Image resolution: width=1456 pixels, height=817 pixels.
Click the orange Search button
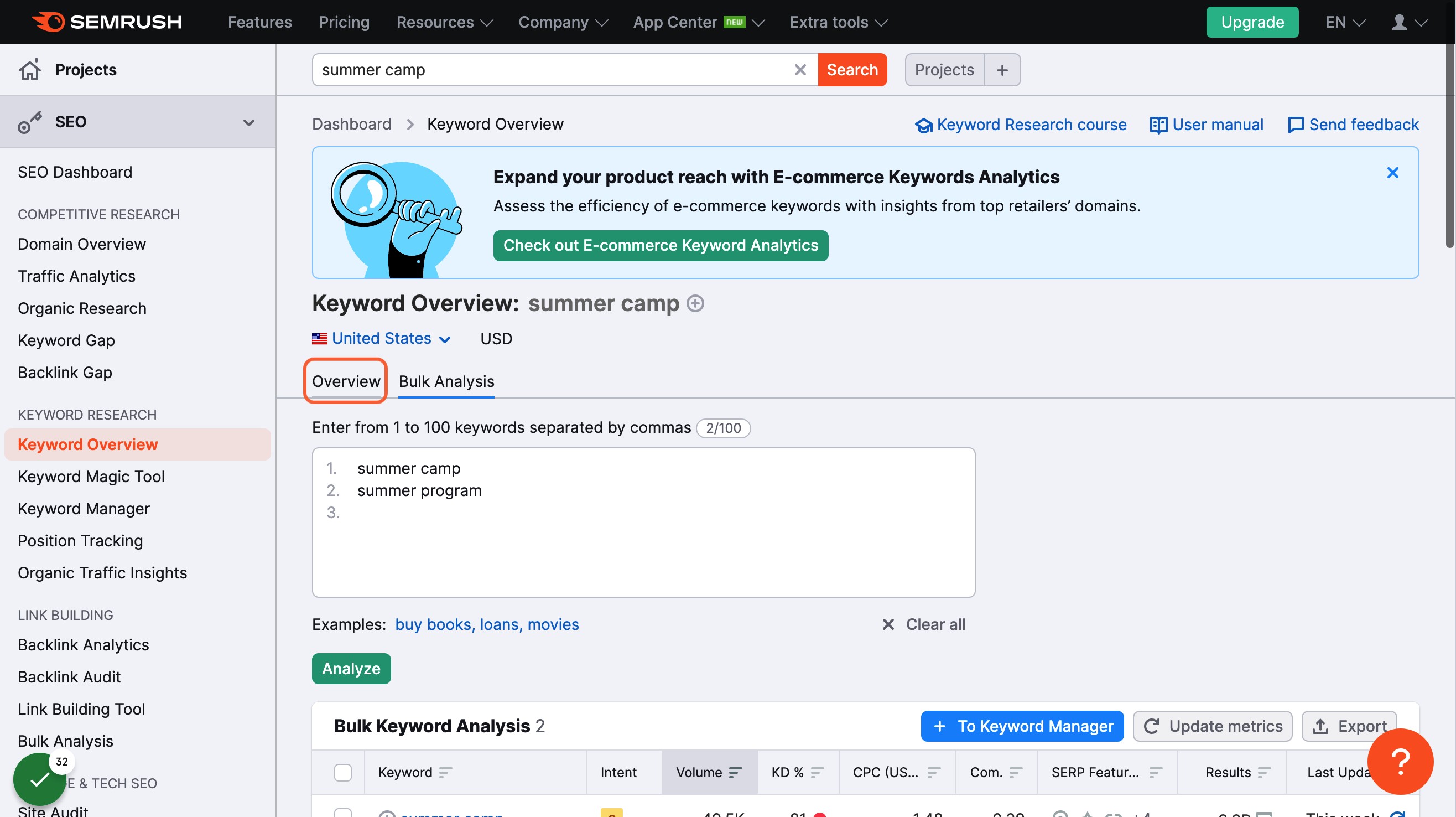[852, 70]
